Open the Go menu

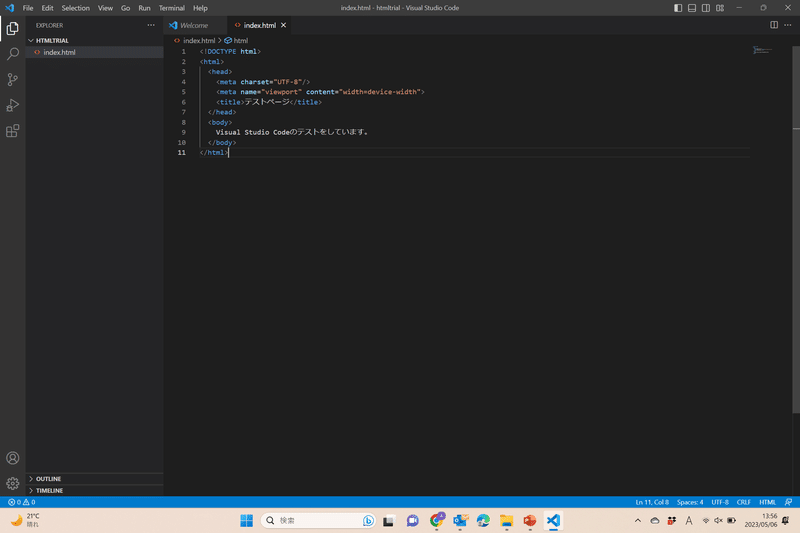point(126,8)
